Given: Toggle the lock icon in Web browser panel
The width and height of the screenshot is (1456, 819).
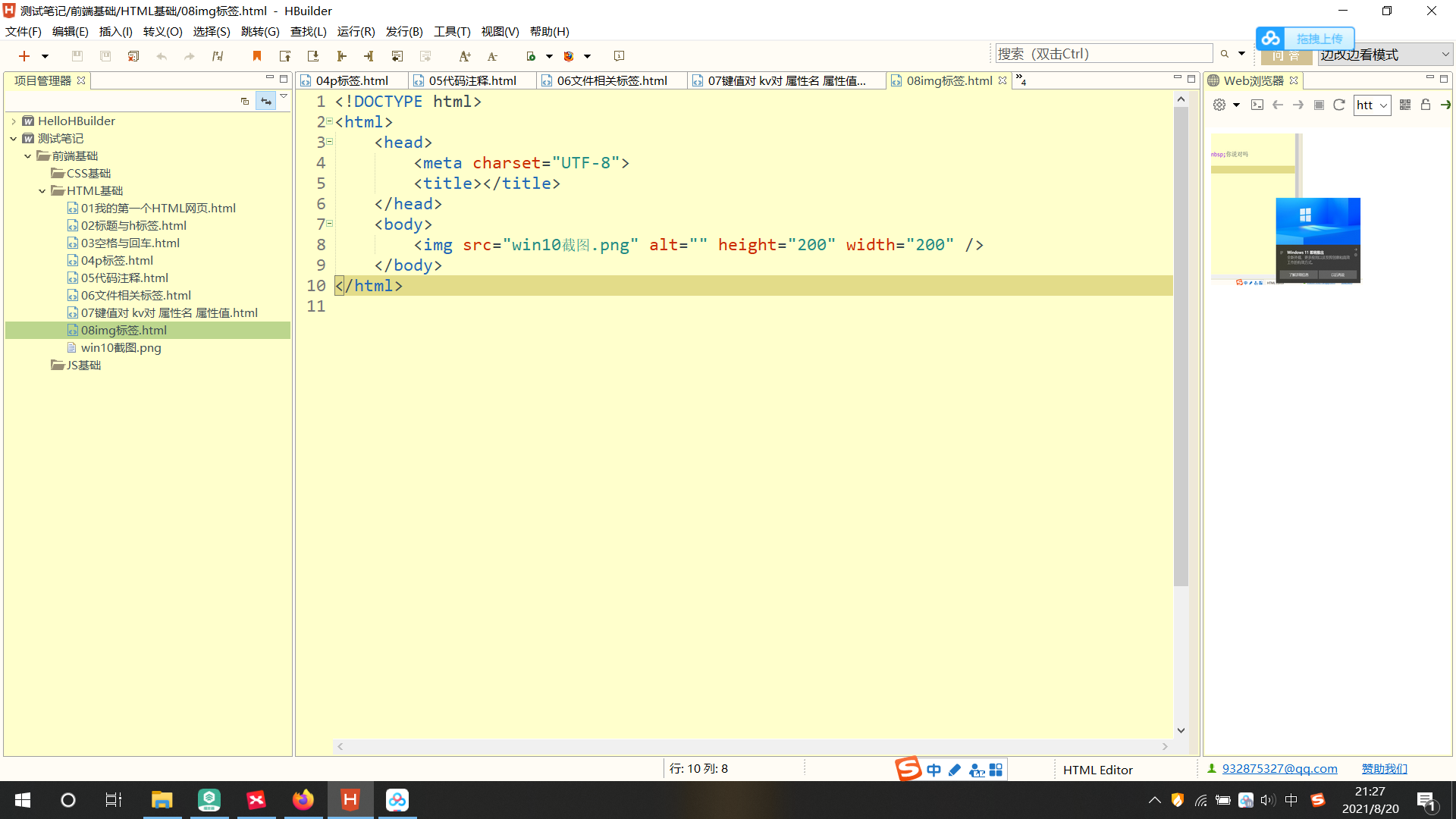Looking at the screenshot, I should (1426, 105).
